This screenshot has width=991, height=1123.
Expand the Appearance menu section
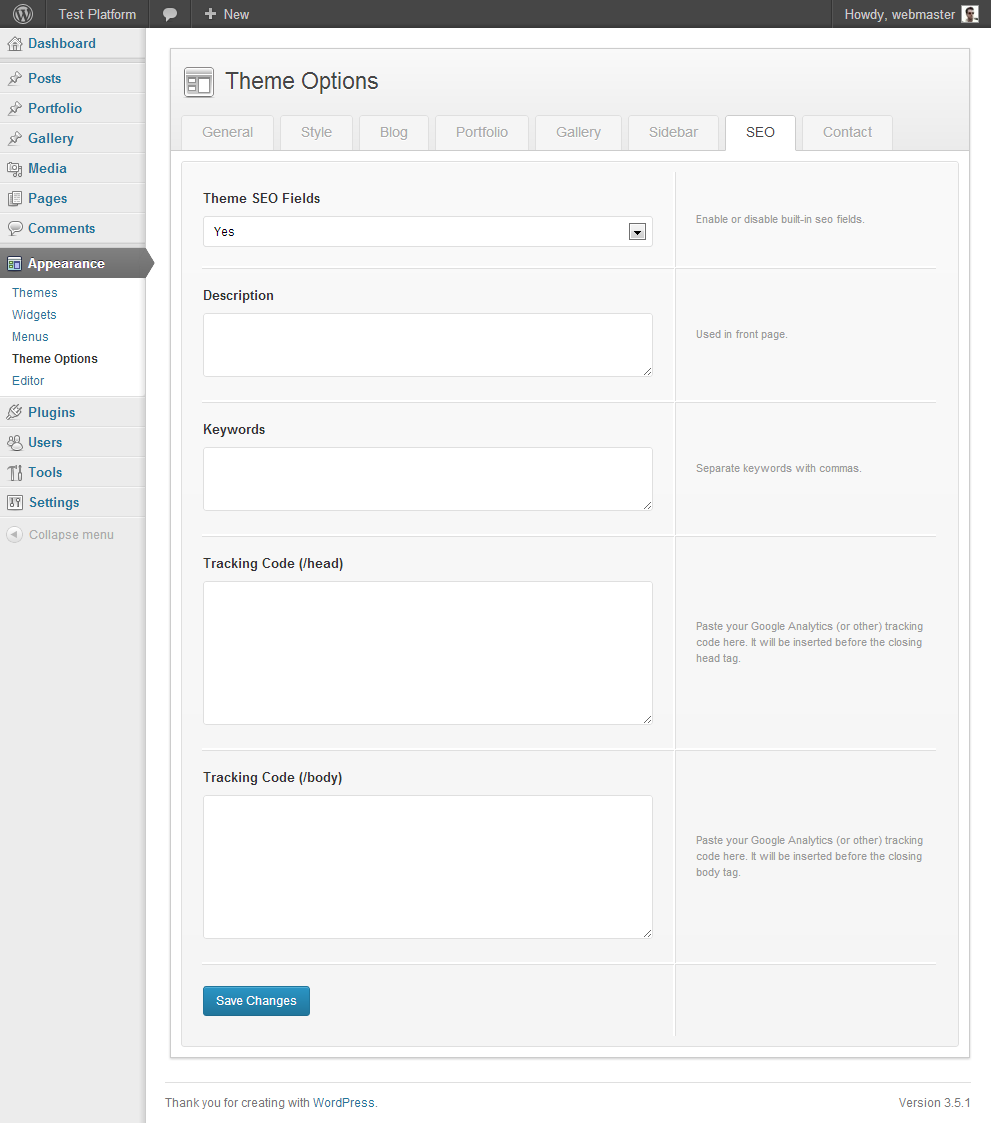pyautogui.click(x=66, y=264)
